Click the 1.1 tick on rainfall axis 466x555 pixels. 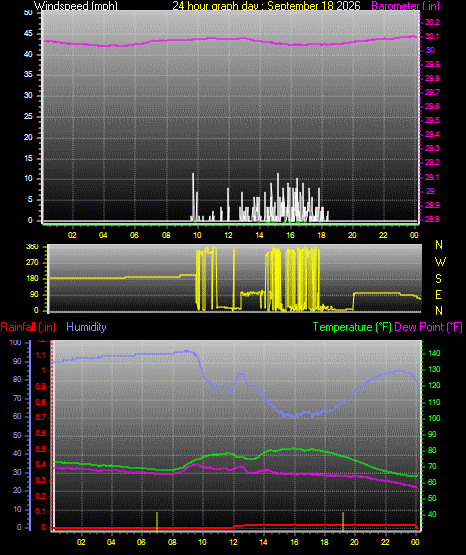click(41, 355)
